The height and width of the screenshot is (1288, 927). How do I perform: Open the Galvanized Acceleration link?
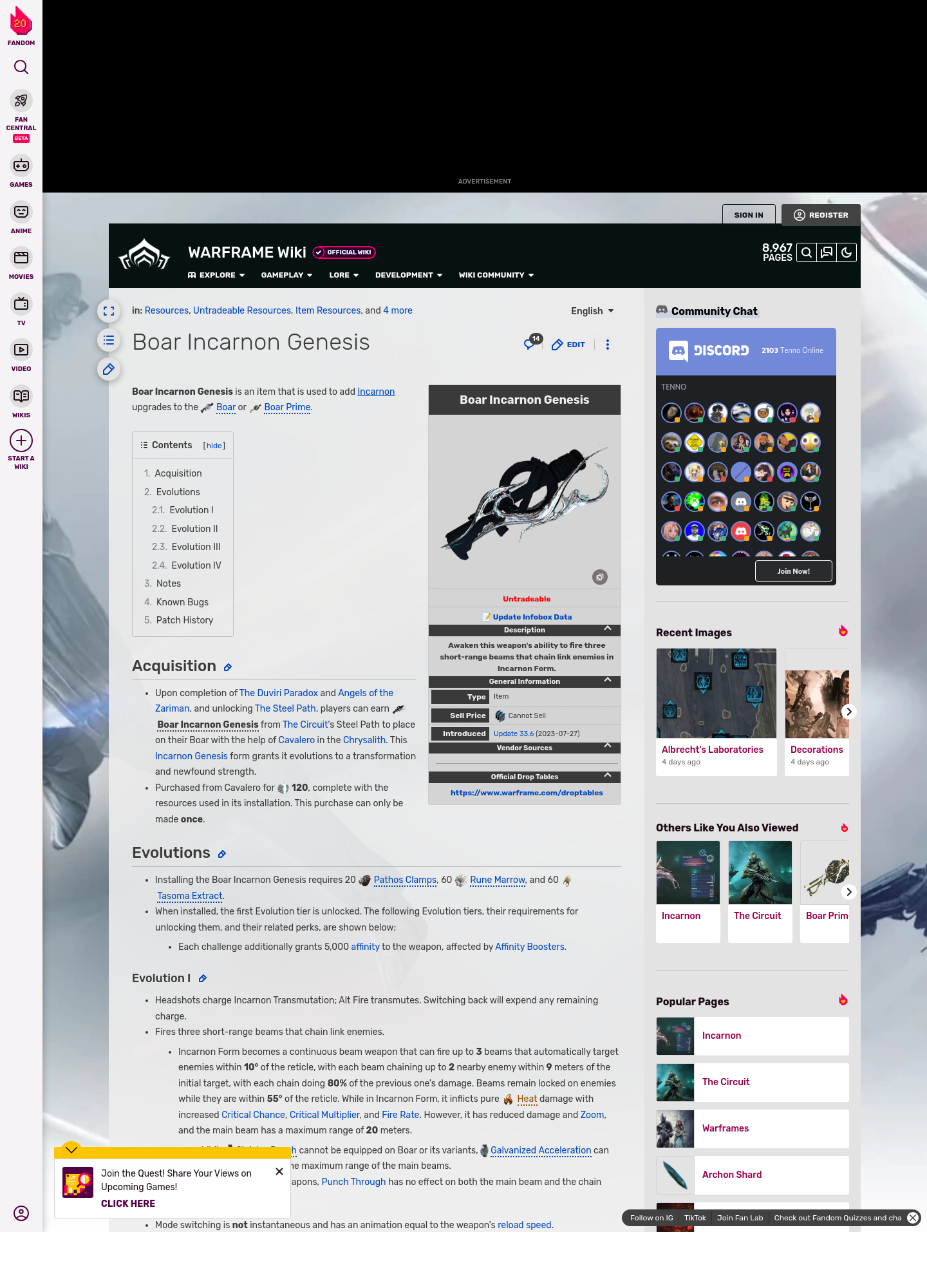click(x=541, y=1150)
